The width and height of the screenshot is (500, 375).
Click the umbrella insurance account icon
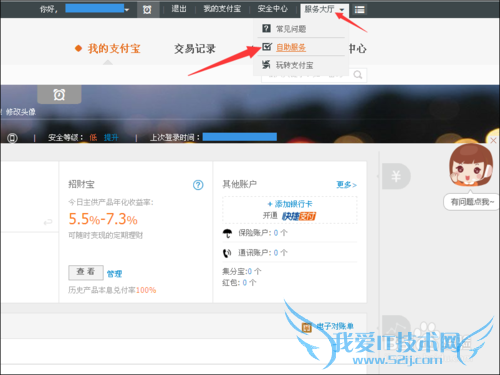227,233
